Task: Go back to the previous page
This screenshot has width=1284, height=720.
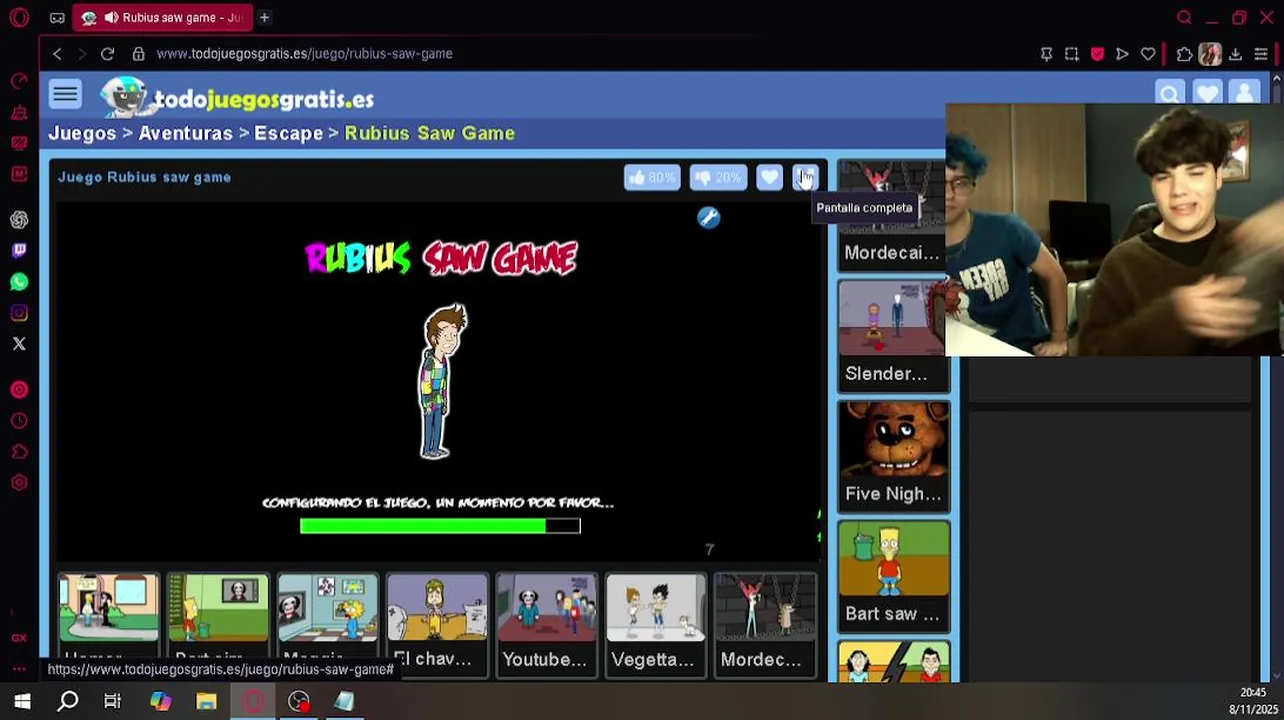Action: click(57, 54)
